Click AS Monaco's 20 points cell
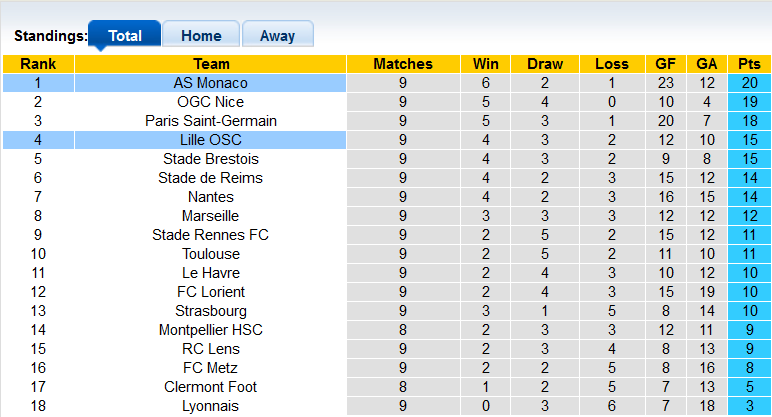The width and height of the screenshot is (772, 417). [x=749, y=83]
